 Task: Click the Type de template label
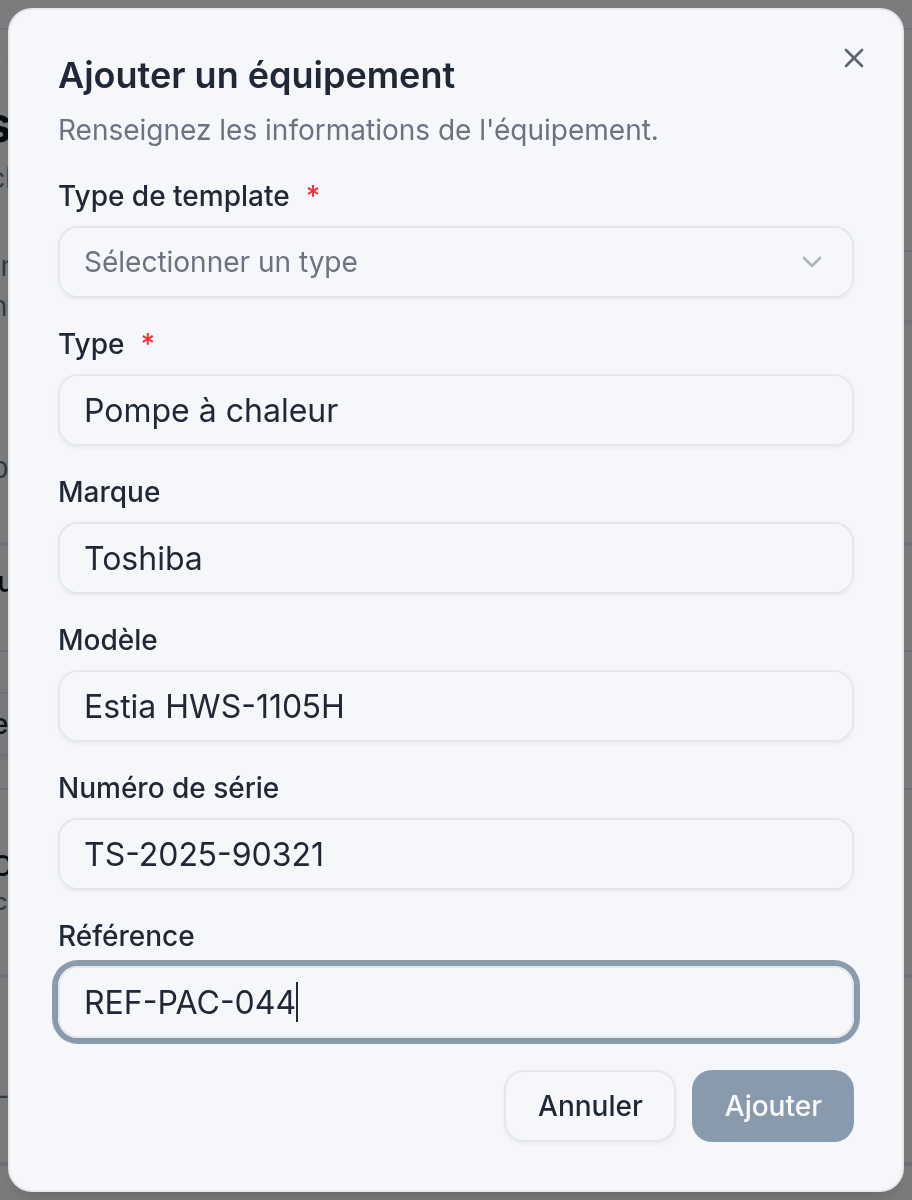(x=174, y=196)
